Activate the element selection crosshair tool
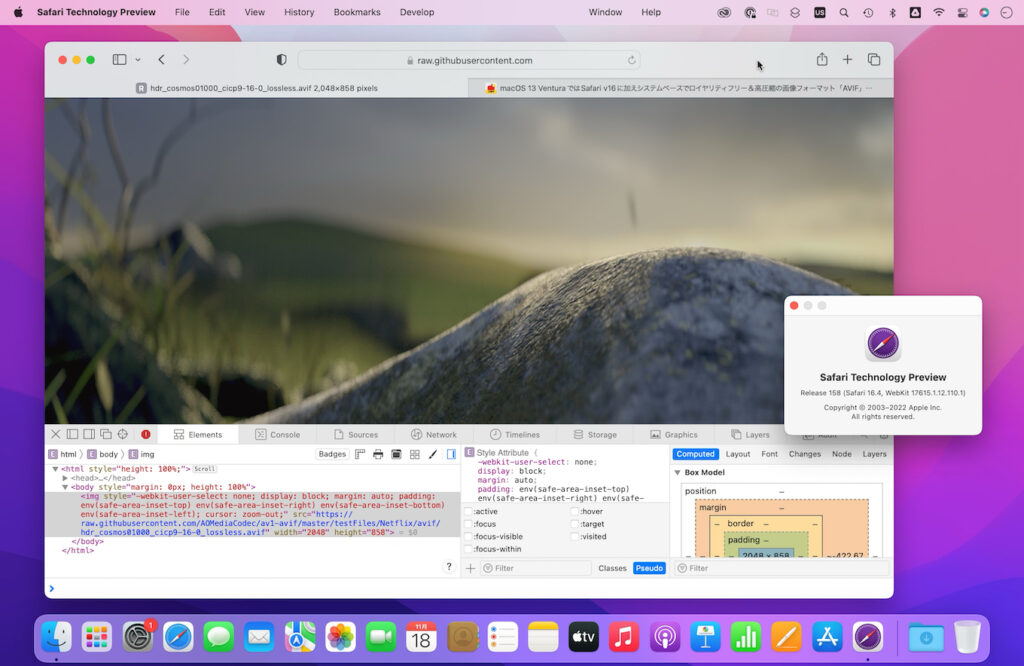The width and height of the screenshot is (1024, 666). point(123,433)
